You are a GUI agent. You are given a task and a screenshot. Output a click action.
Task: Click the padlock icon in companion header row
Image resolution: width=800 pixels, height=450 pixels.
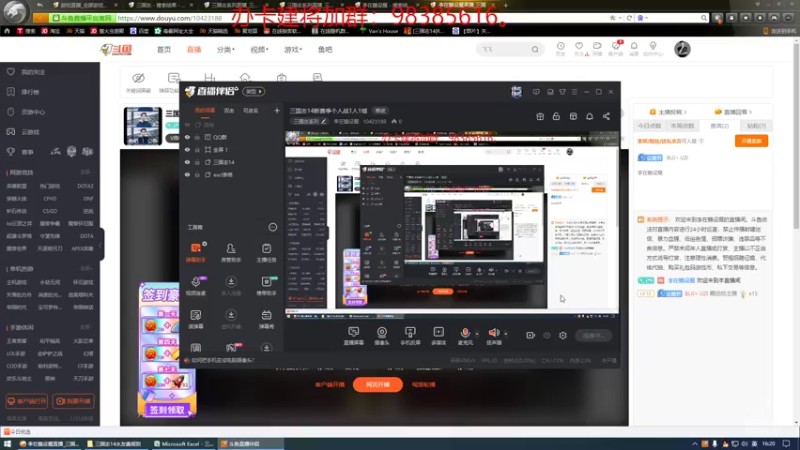[556, 116]
